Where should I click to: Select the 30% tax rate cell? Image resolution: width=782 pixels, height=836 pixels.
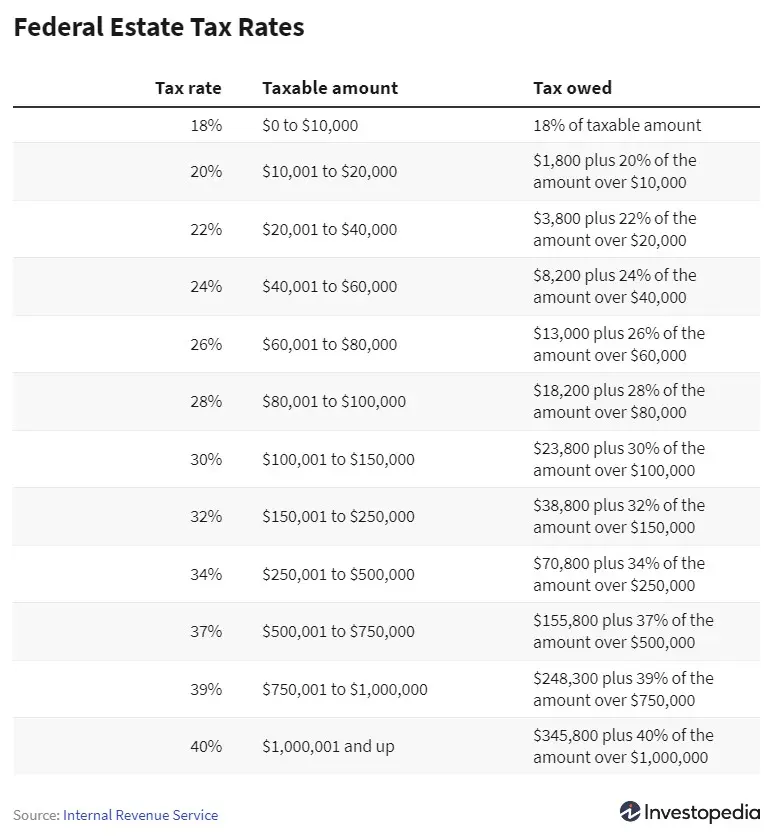(206, 459)
